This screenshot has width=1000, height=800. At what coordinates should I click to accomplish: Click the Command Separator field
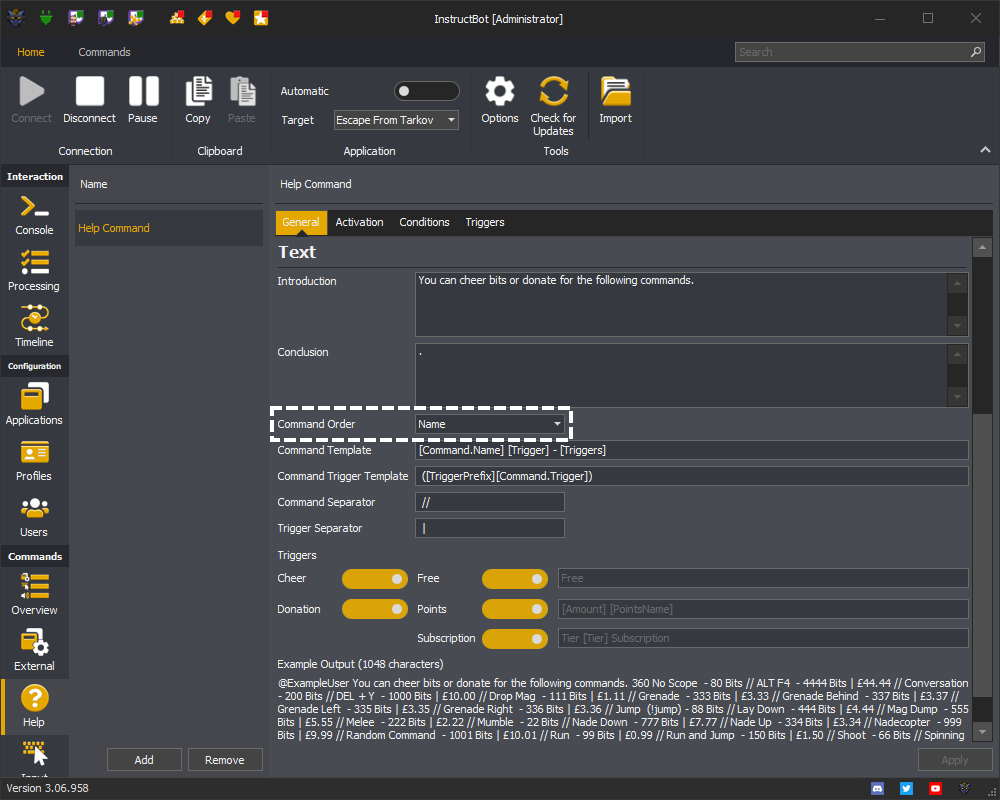point(490,503)
